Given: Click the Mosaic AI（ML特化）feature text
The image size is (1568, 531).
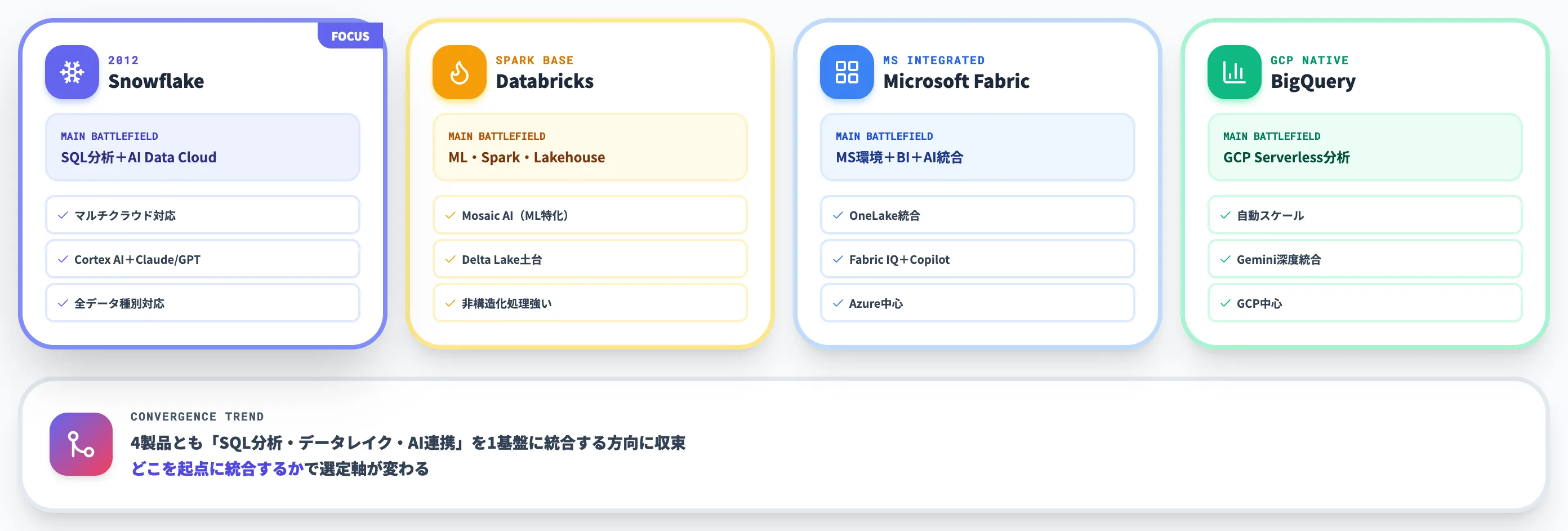Looking at the screenshot, I should tap(515, 215).
